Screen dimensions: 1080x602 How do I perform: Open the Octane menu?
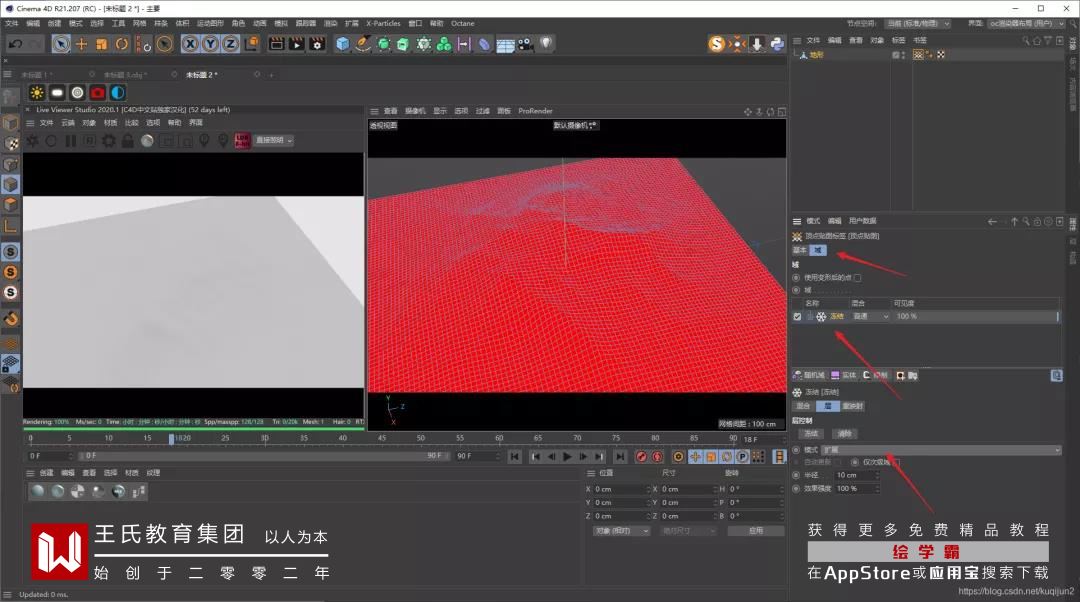coord(462,23)
